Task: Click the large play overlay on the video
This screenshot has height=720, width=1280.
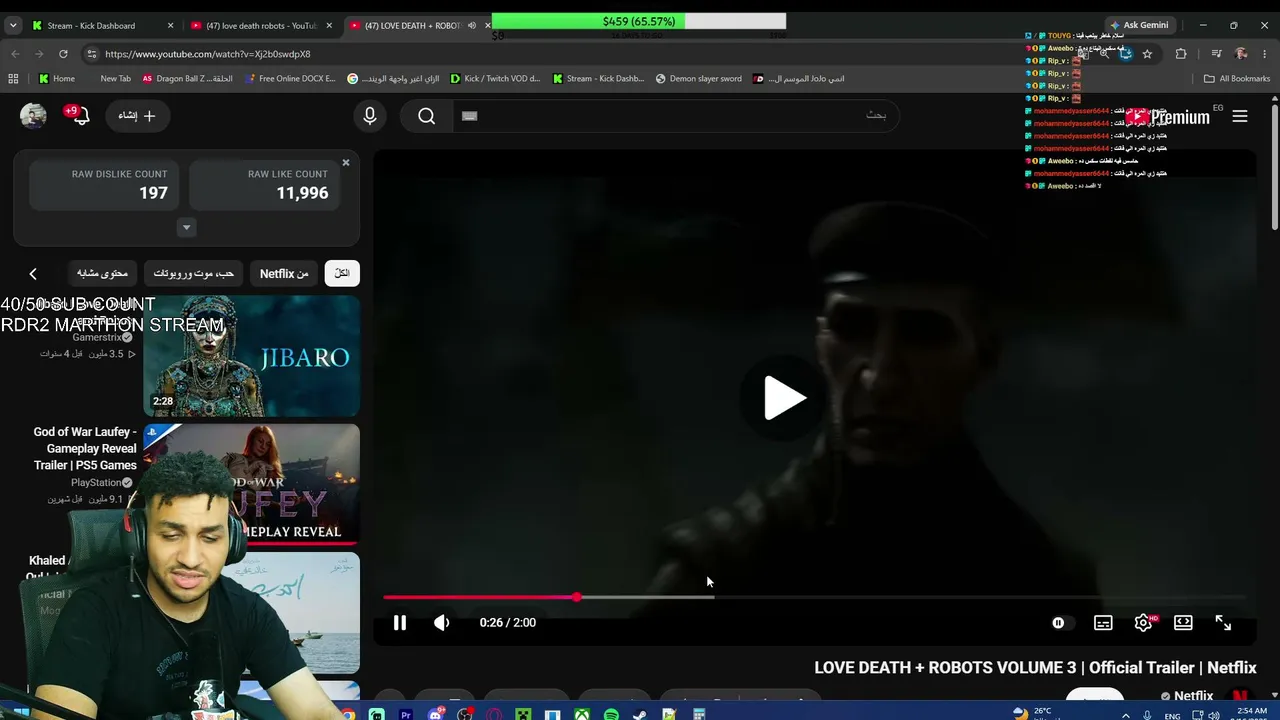Action: pos(785,398)
